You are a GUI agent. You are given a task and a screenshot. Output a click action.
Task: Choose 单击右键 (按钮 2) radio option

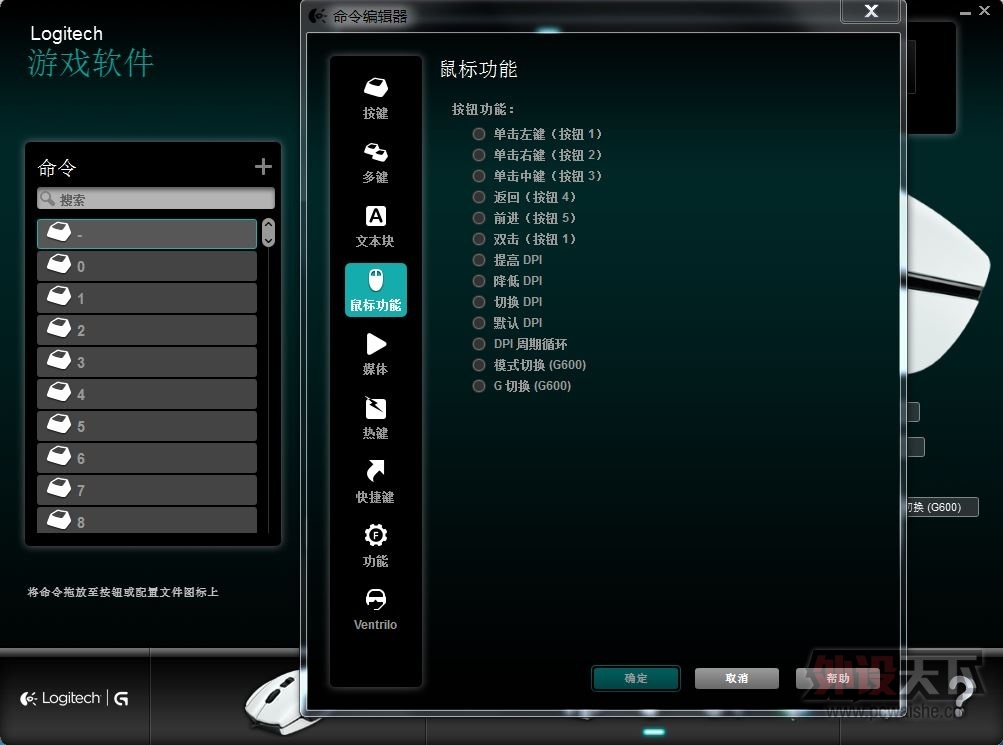tap(478, 155)
